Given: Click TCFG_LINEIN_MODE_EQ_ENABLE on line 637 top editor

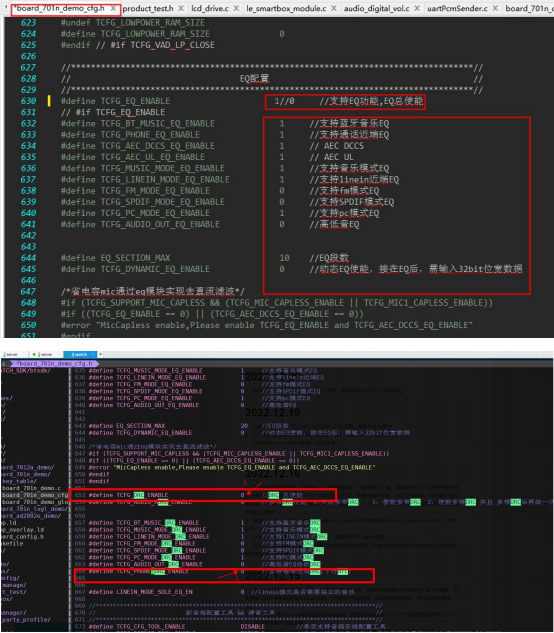Looking at the screenshot, I should [x=165, y=180].
